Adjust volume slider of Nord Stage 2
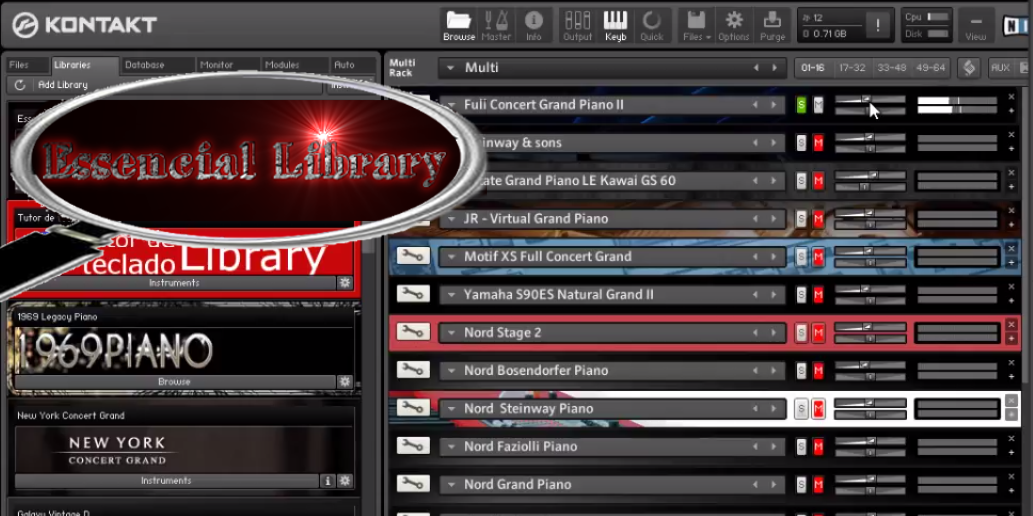1033x516 pixels. point(870,328)
